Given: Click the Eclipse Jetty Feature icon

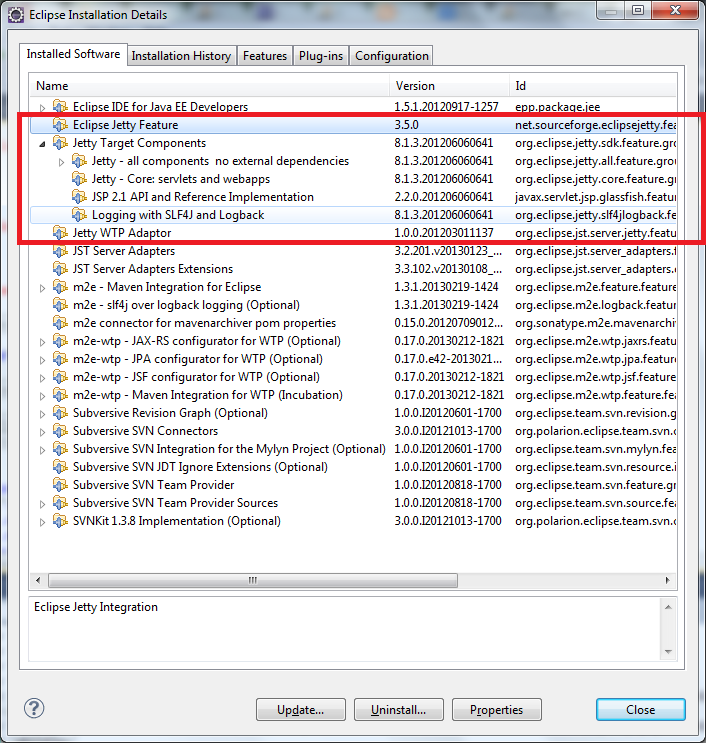Looking at the screenshot, I should (x=60, y=125).
